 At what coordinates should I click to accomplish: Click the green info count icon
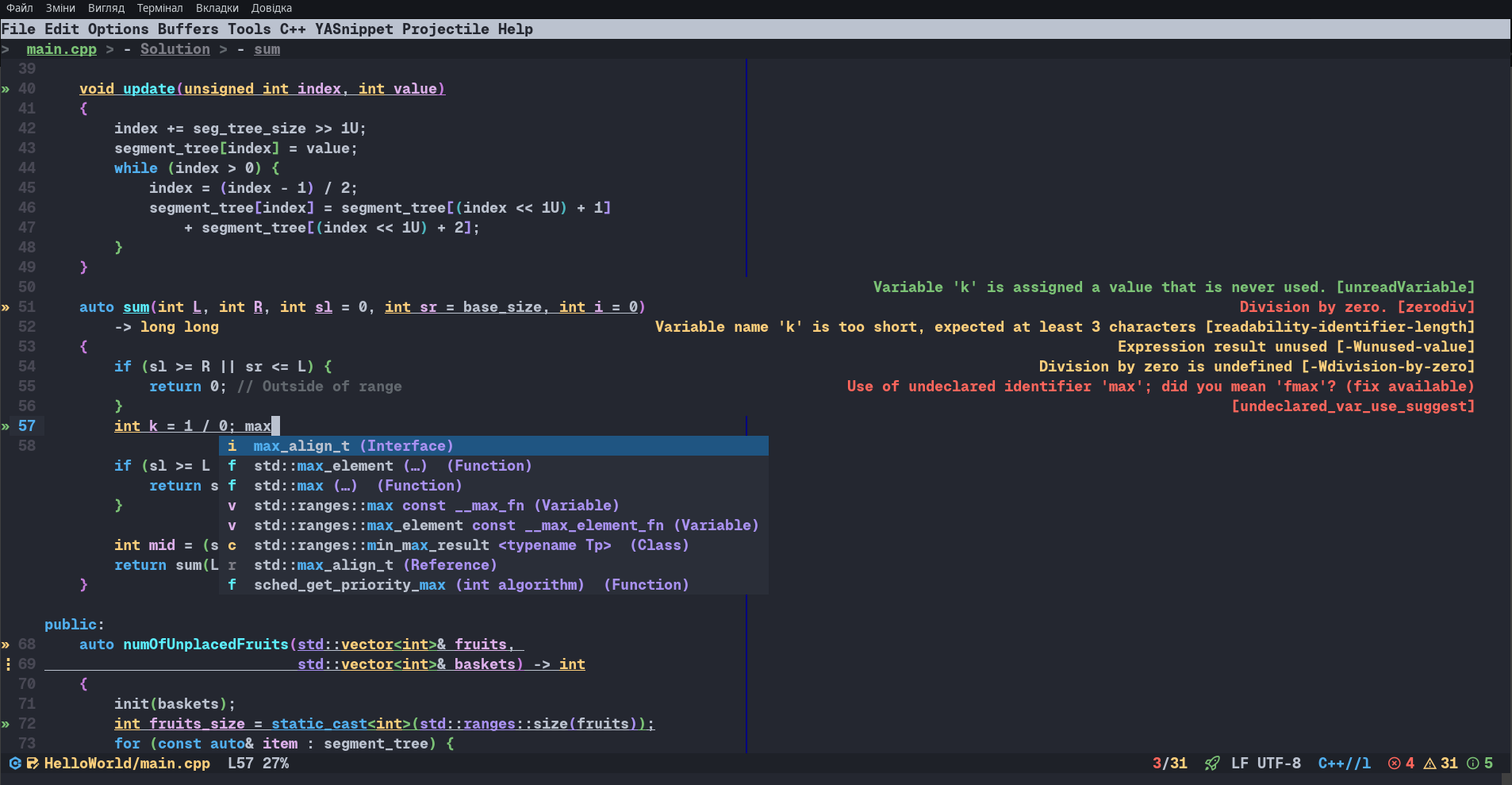coord(1472,764)
